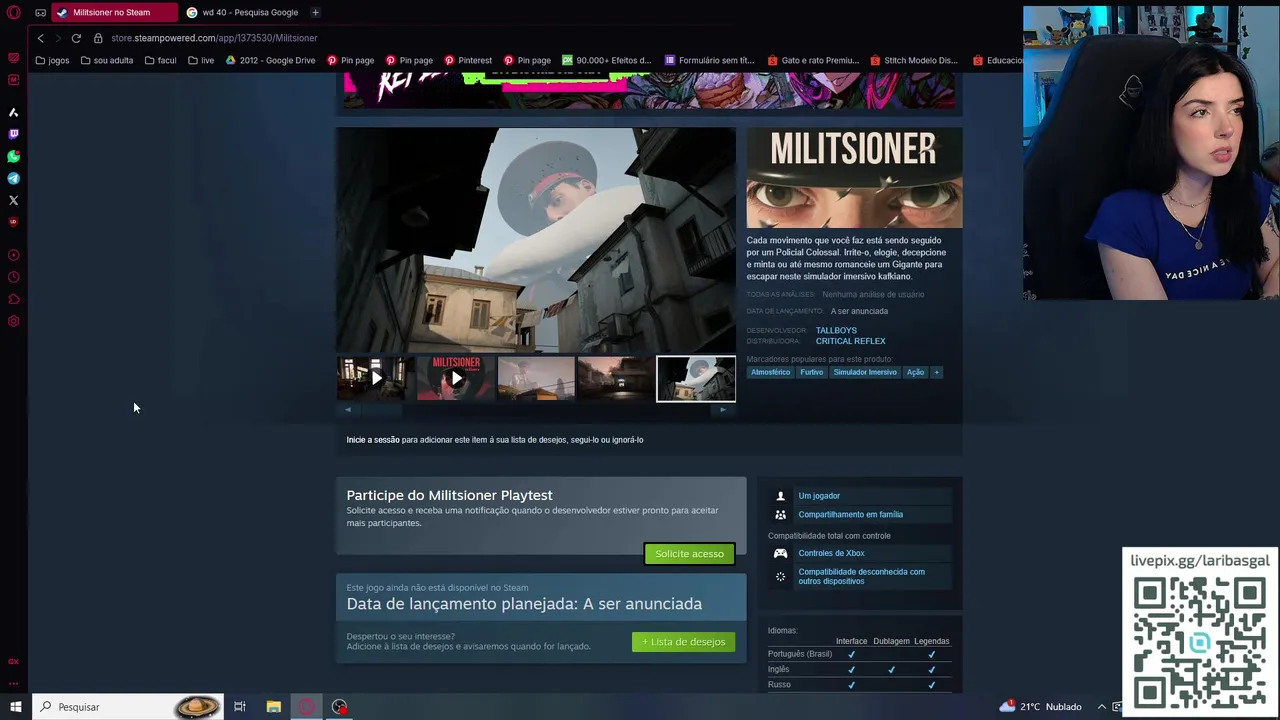Click the + Lista de desejos button

[x=684, y=642]
